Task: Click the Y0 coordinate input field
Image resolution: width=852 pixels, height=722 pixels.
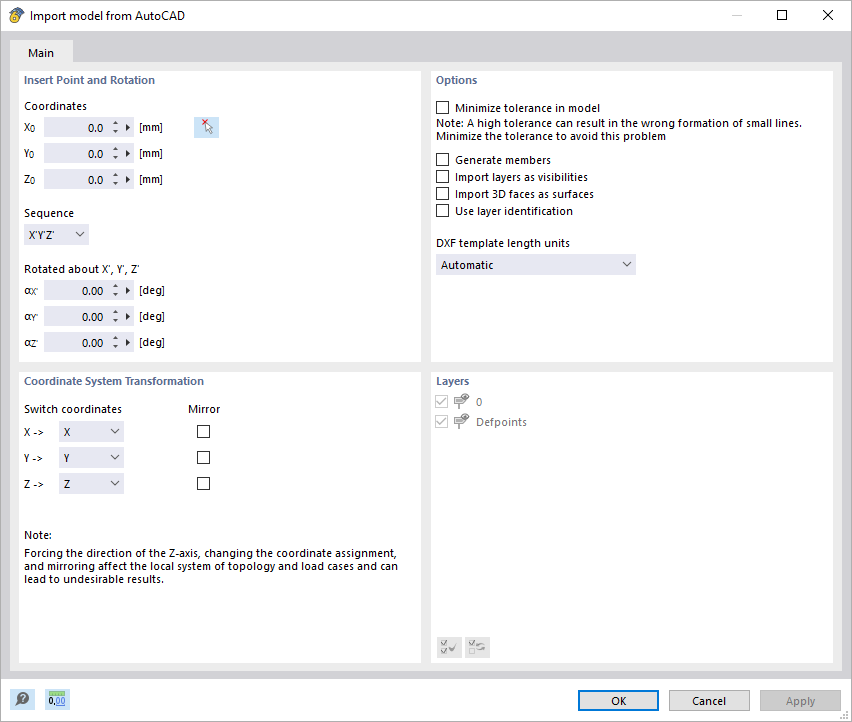Action: pos(75,154)
